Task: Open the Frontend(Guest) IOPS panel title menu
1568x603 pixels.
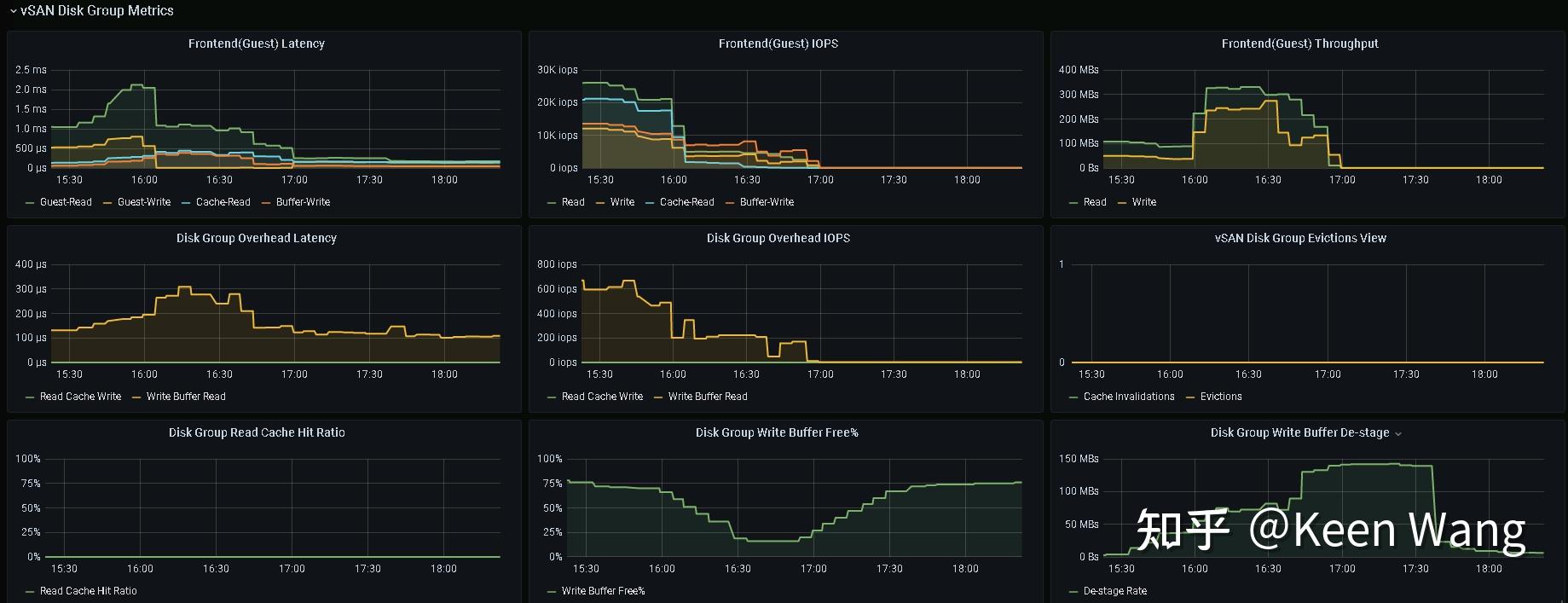Action: click(x=778, y=43)
